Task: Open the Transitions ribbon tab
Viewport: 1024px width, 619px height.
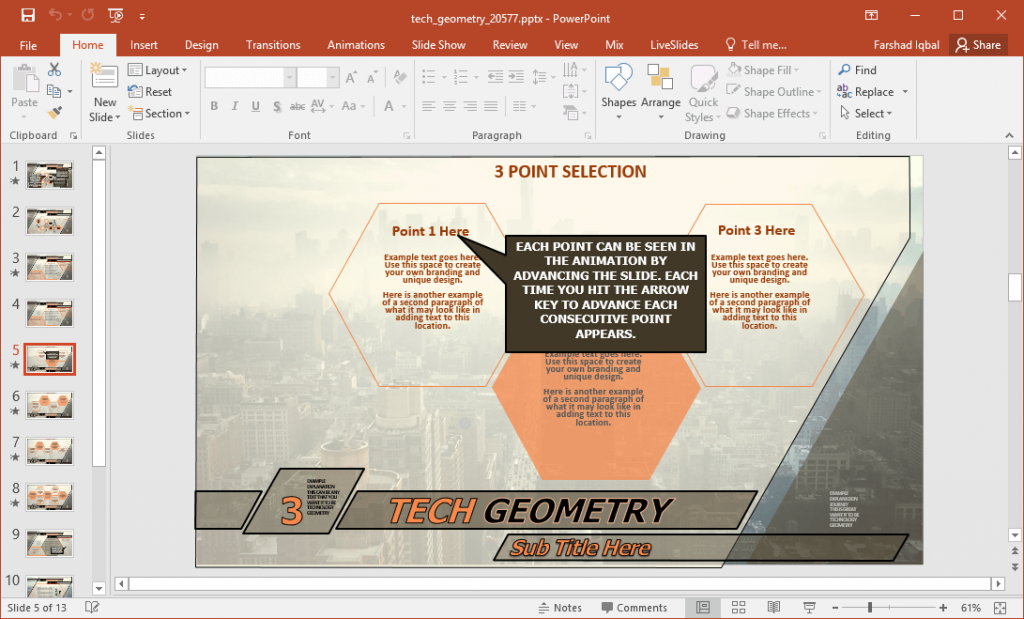Action: point(273,44)
